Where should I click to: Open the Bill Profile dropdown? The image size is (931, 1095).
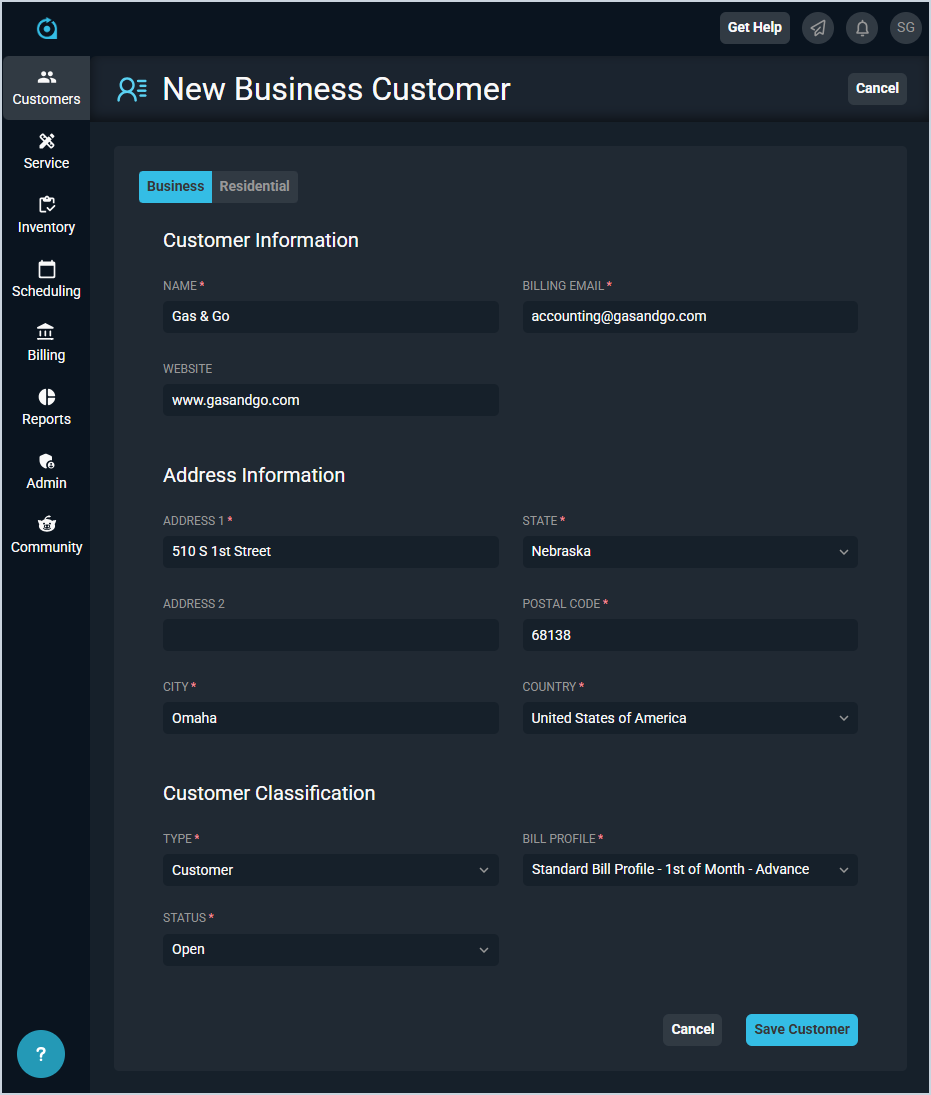[689, 869]
